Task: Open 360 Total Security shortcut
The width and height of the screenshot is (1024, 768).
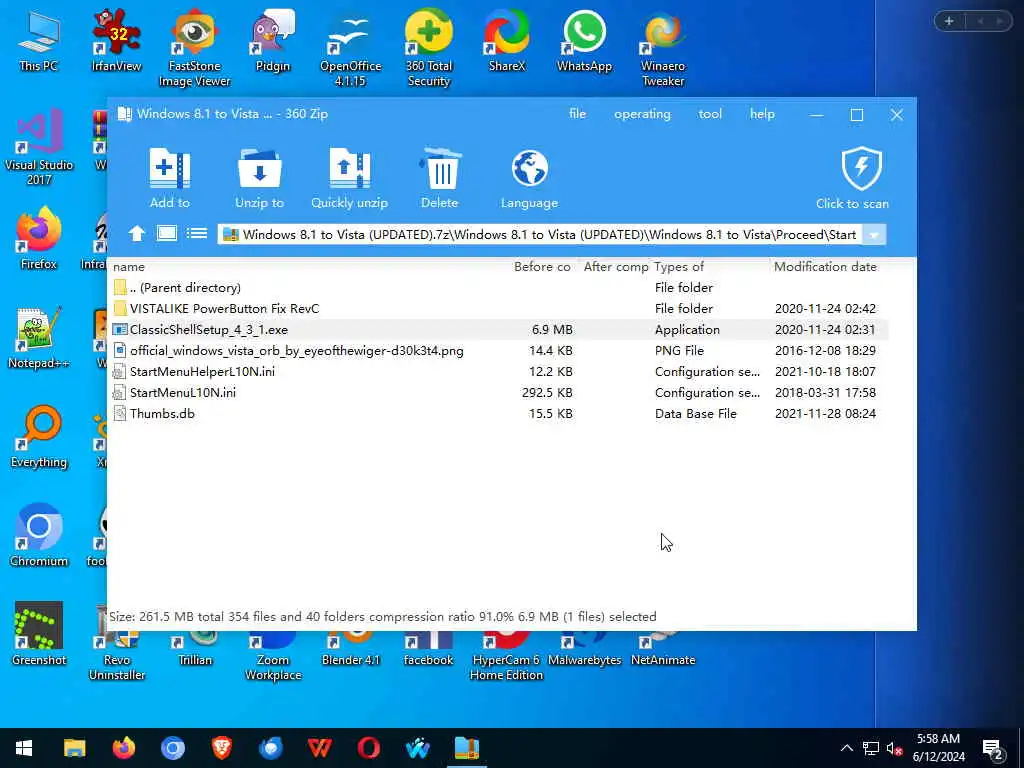Action: point(428,48)
